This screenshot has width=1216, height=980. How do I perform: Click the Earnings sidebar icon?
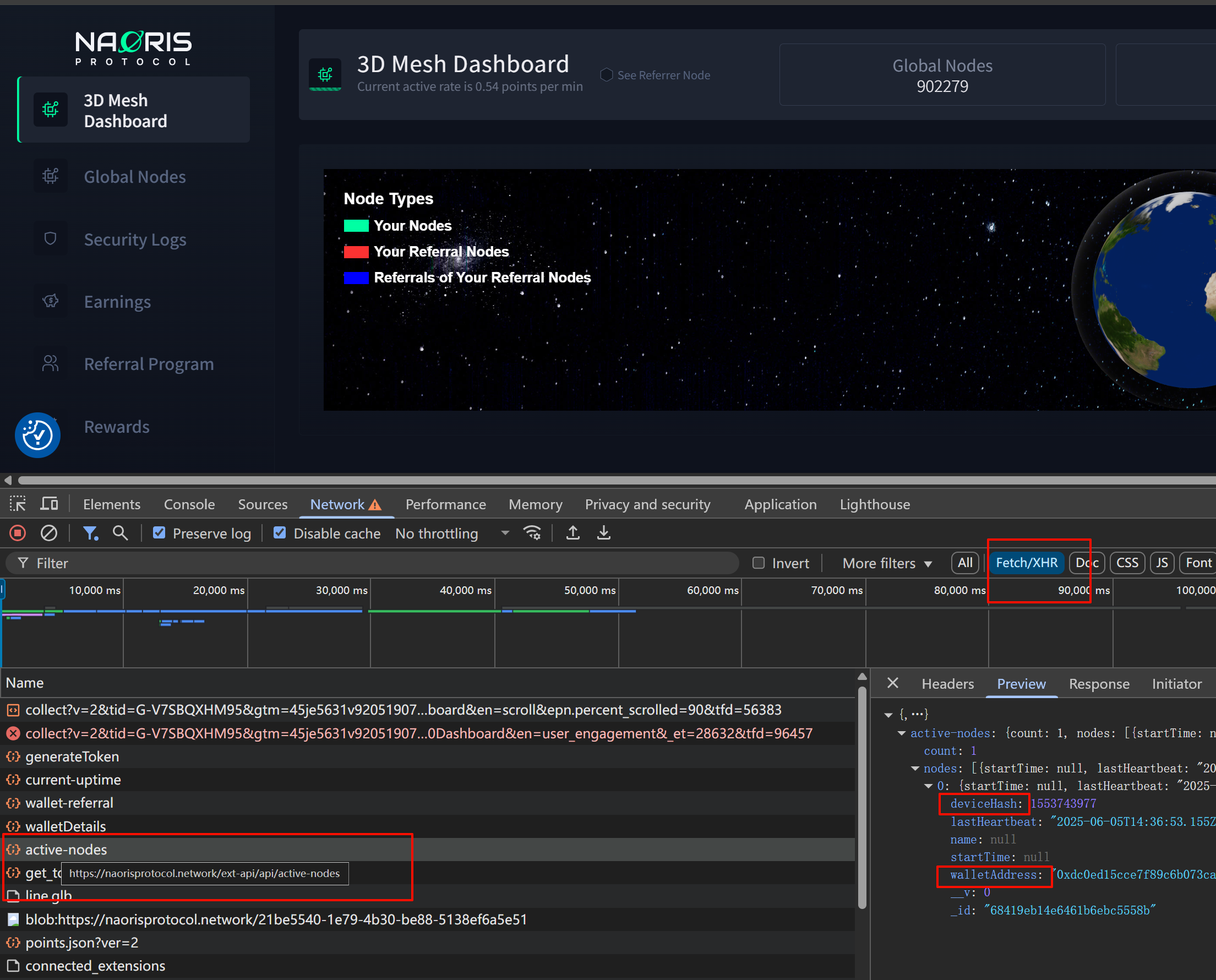click(x=51, y=301)
